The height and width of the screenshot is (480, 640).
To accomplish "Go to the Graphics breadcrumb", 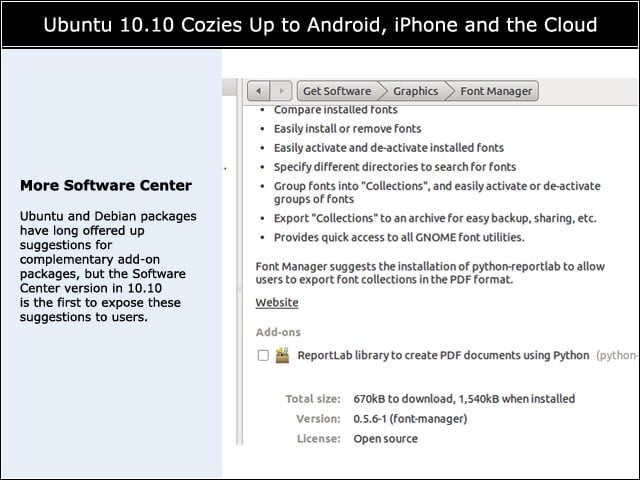I will 416,91.
